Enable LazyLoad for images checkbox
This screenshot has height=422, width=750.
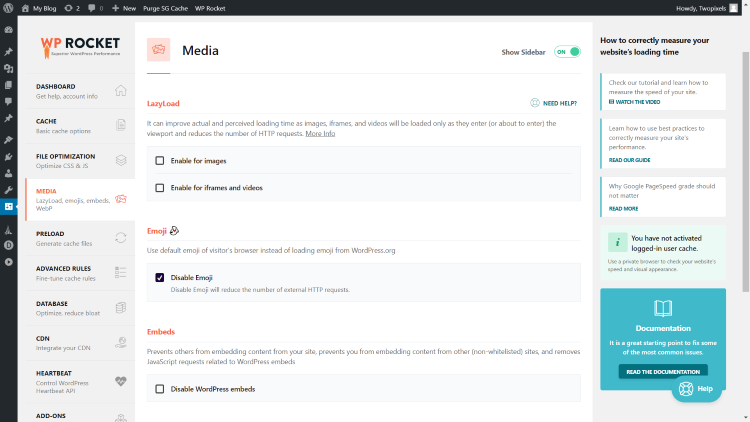click(x=160, y=161)
